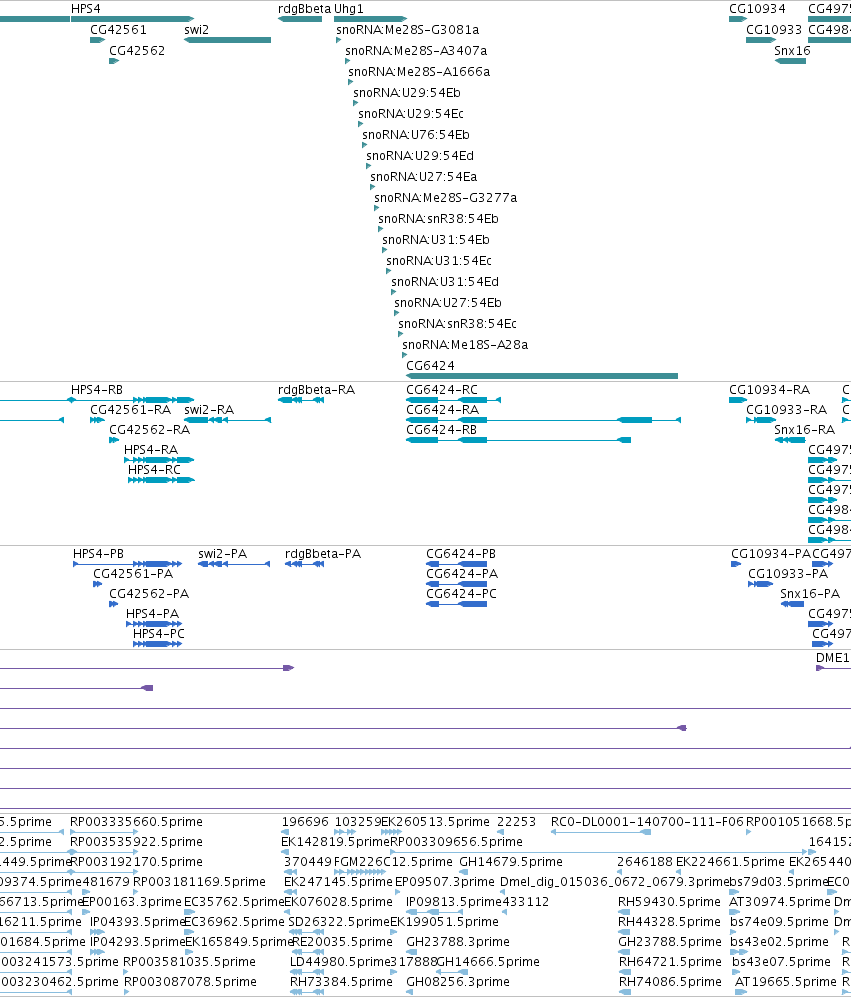Select the Snx16-PA protein label

pyautogui.click(x=810, y=594)
